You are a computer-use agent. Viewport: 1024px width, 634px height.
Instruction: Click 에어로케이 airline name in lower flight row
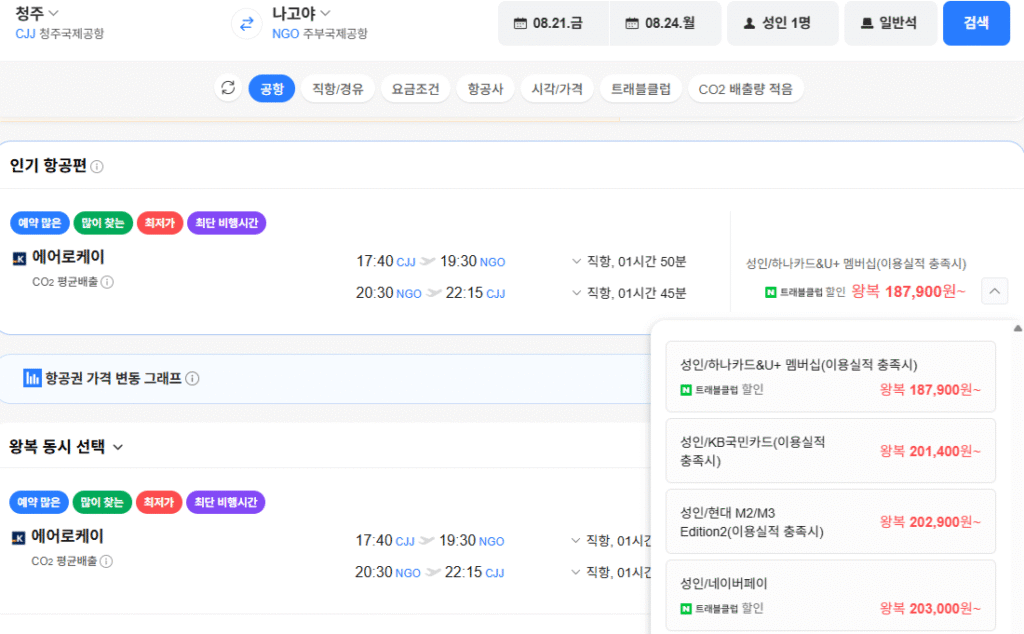[x=68, y=537]
